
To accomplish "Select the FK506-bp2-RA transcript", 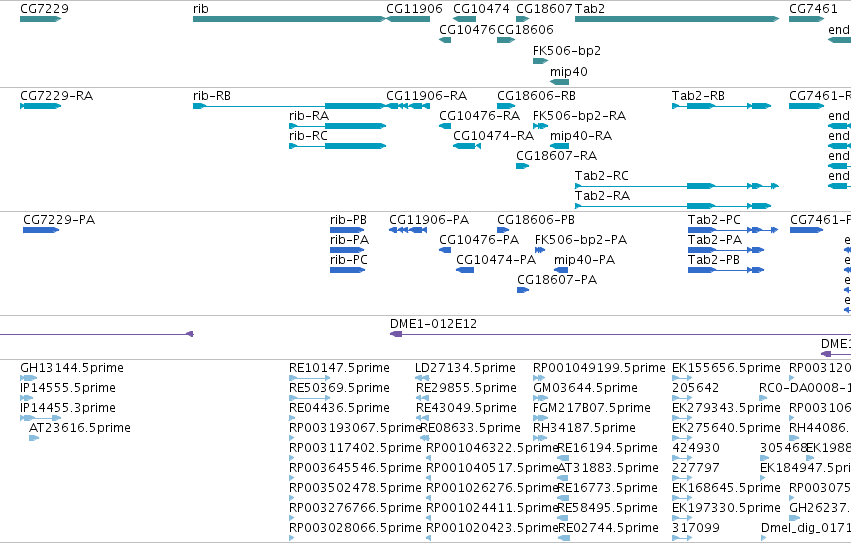I will (x=540, y=126).
